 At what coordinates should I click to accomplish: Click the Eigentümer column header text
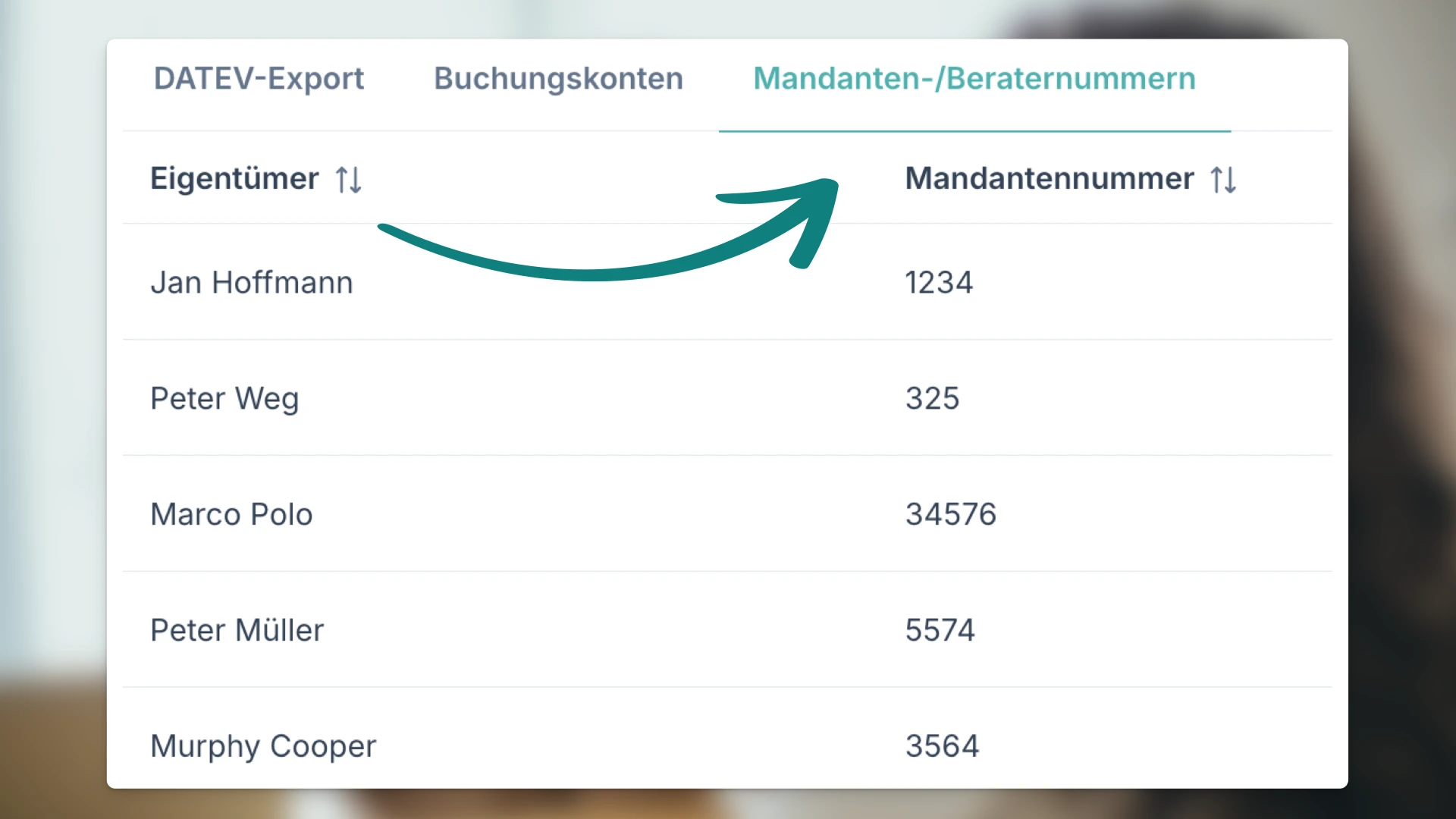pos(234,179)
